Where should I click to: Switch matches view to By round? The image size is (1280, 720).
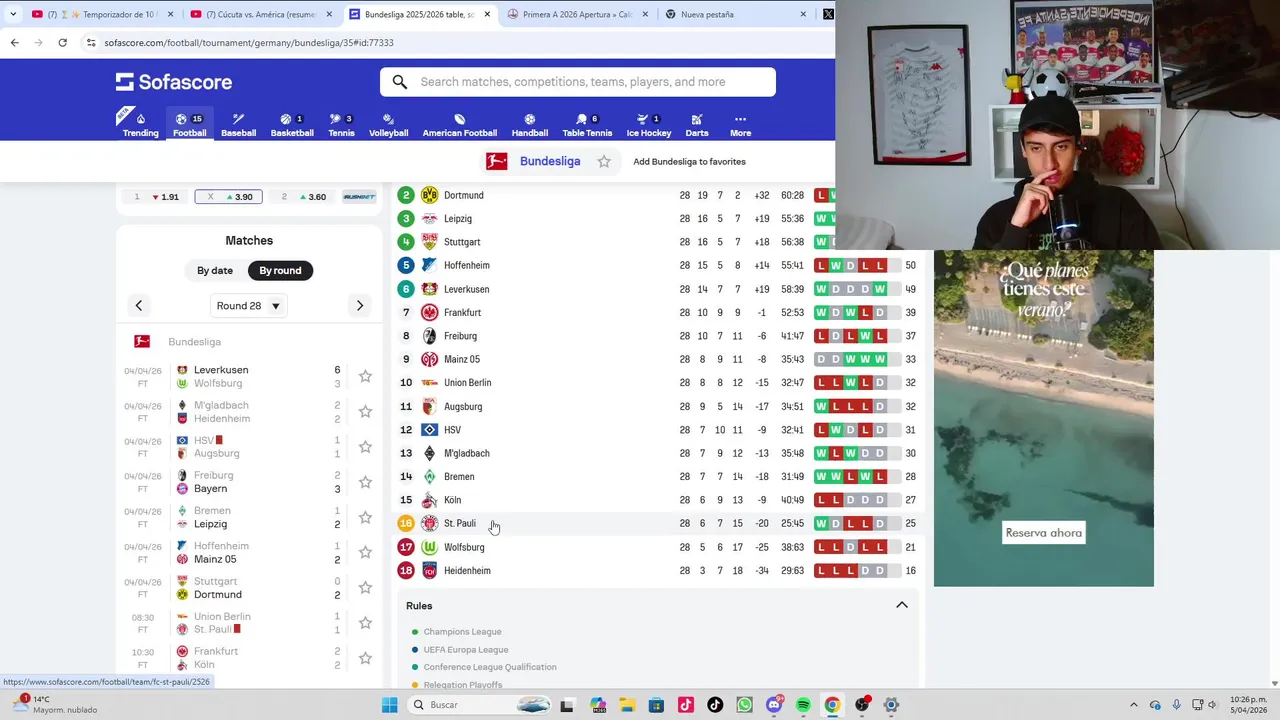pyautogui.click(x=280, y=270)
